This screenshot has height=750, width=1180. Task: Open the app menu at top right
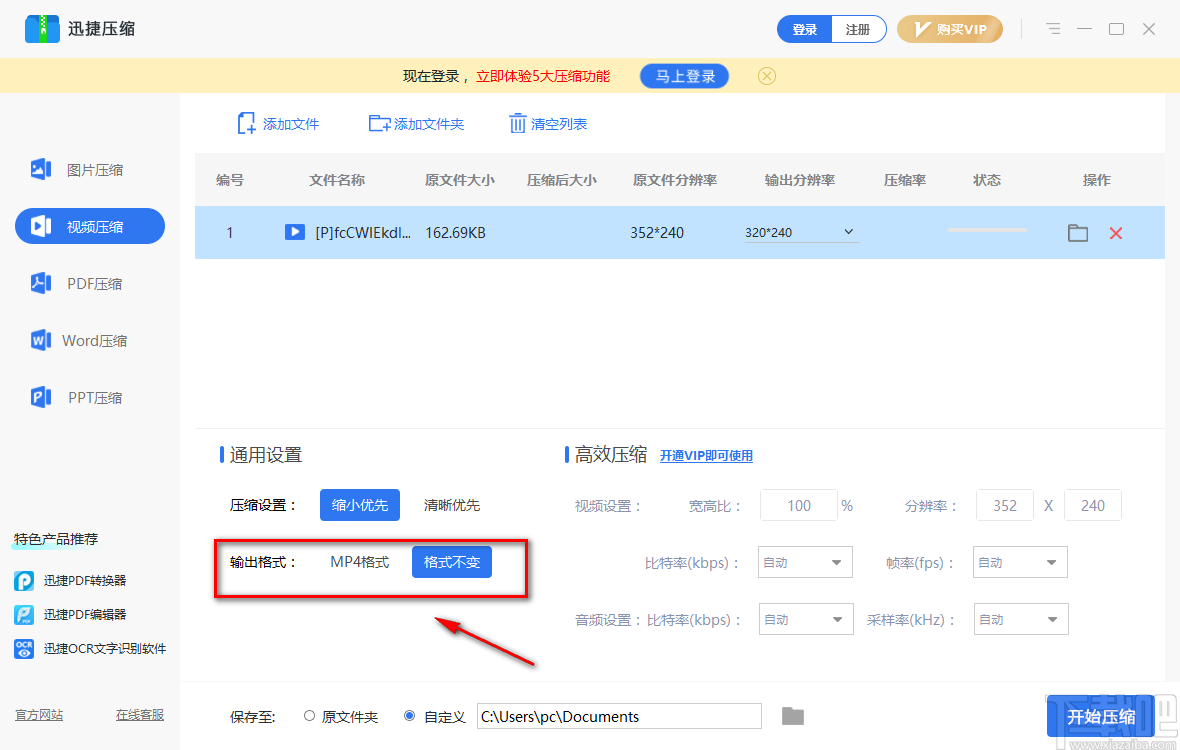click(x=1052, y=29)
